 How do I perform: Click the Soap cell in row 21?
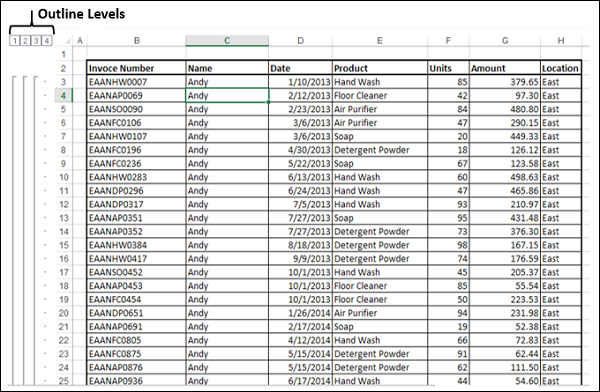click(x=380, y=327)
